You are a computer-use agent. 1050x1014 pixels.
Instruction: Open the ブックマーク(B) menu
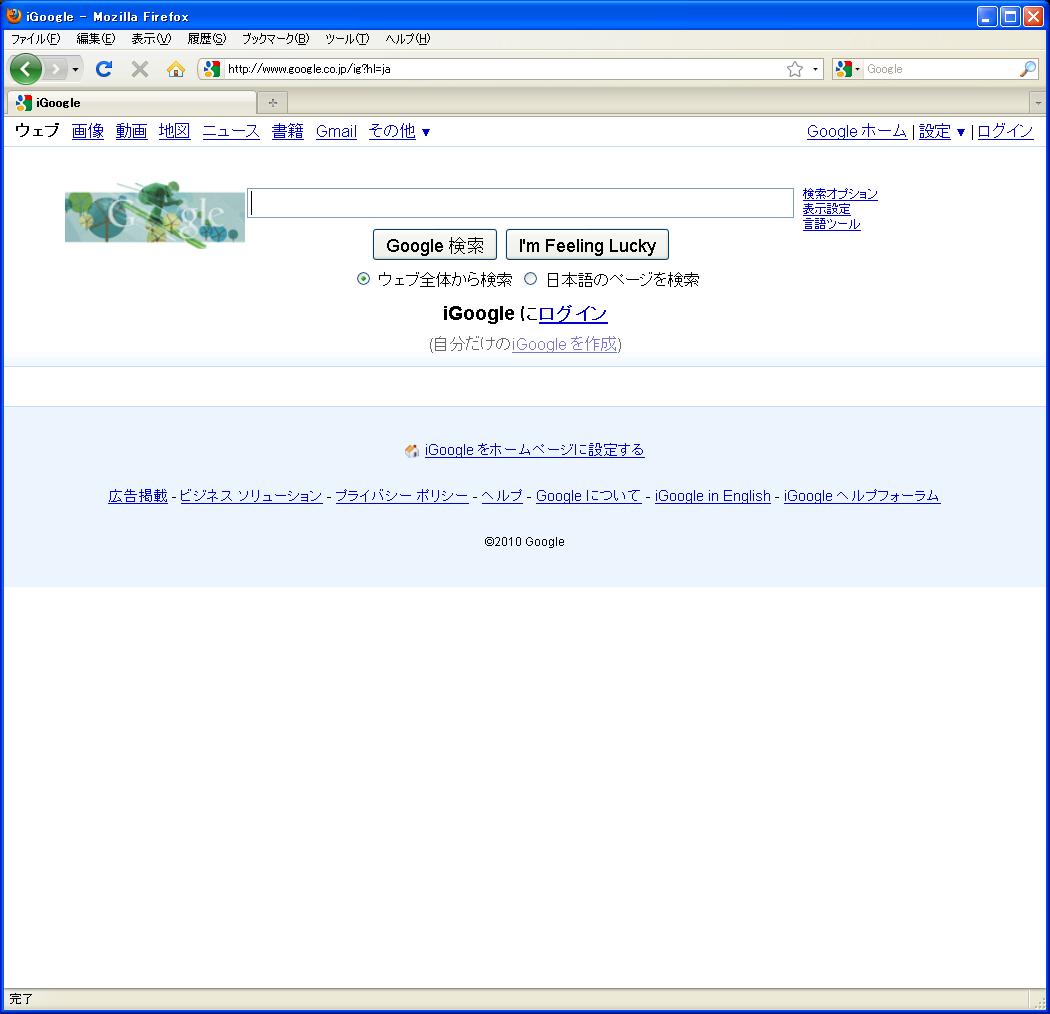pyautogui.click(x=276, y=39)
